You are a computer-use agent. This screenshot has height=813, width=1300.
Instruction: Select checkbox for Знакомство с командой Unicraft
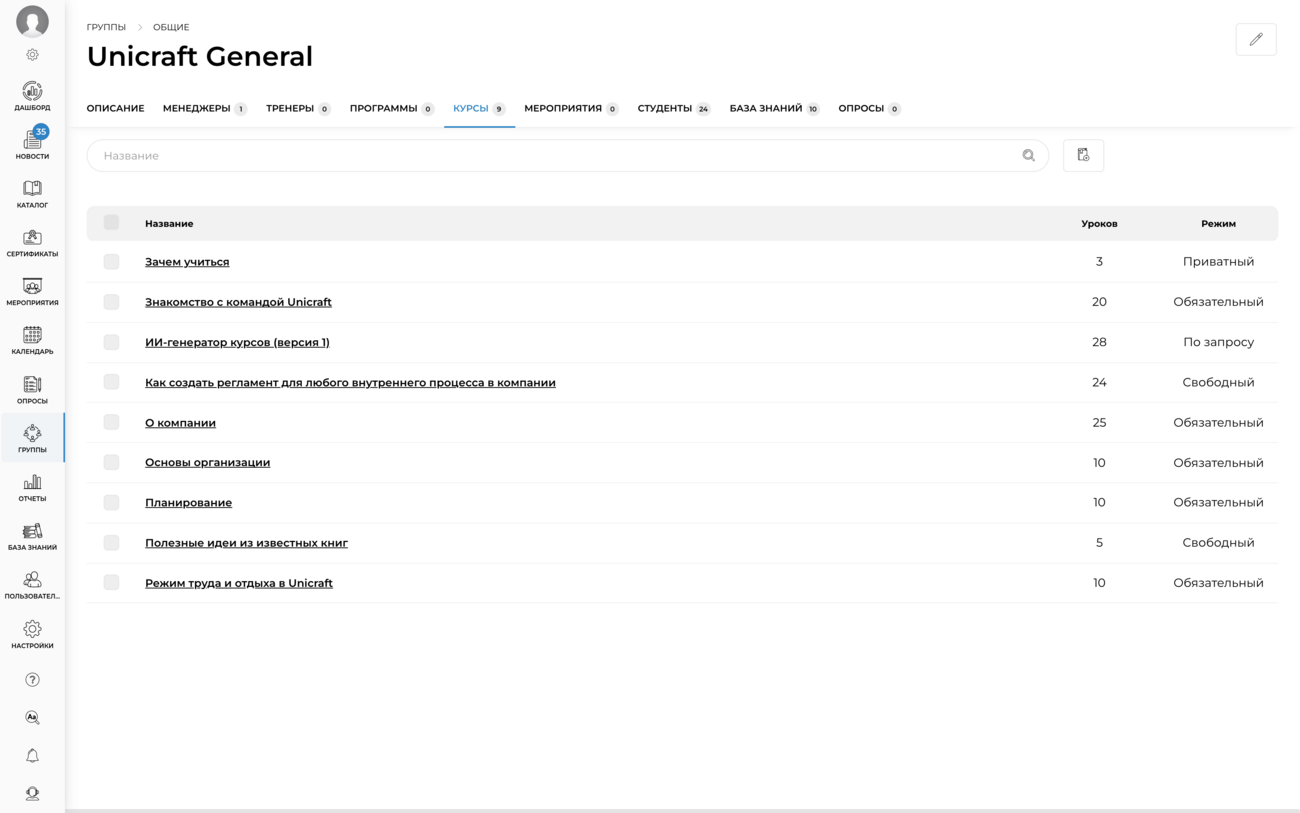[x=111, y=302]
